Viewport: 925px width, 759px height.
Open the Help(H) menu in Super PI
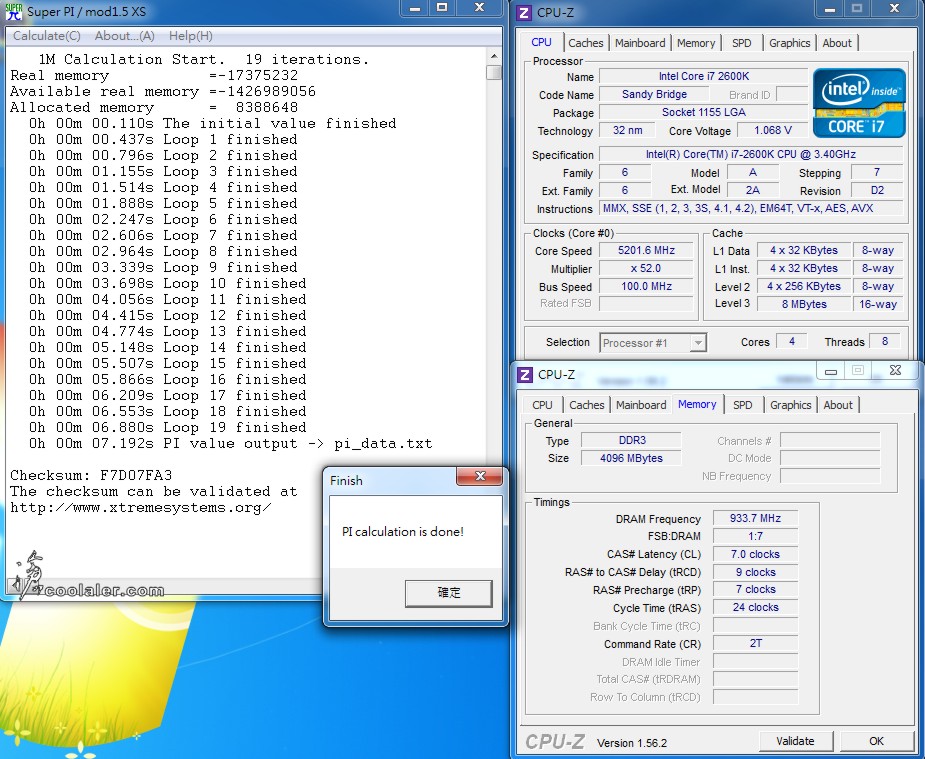click(x=191, y=36)
